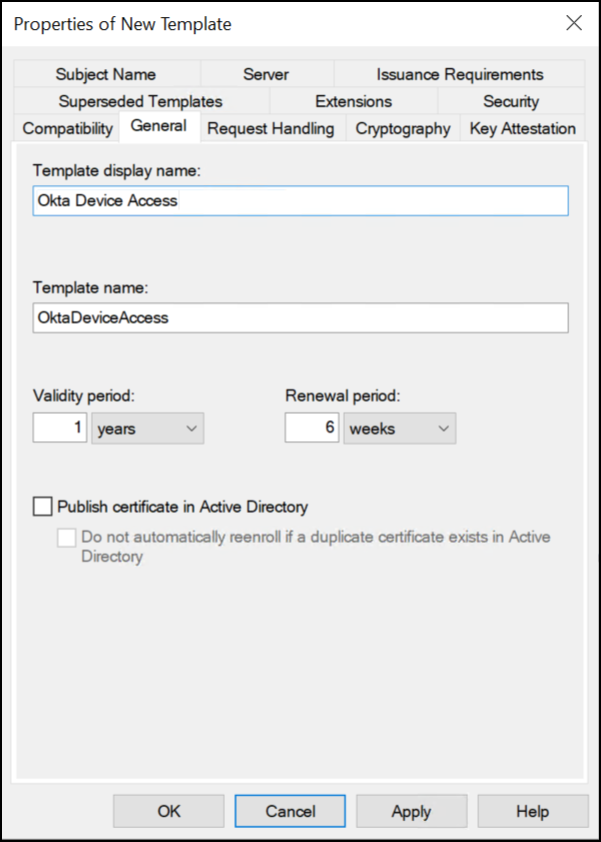Select the Superseded Templates tab
Viewport: 601px width, 842px height.
click(x=141, y=101)
